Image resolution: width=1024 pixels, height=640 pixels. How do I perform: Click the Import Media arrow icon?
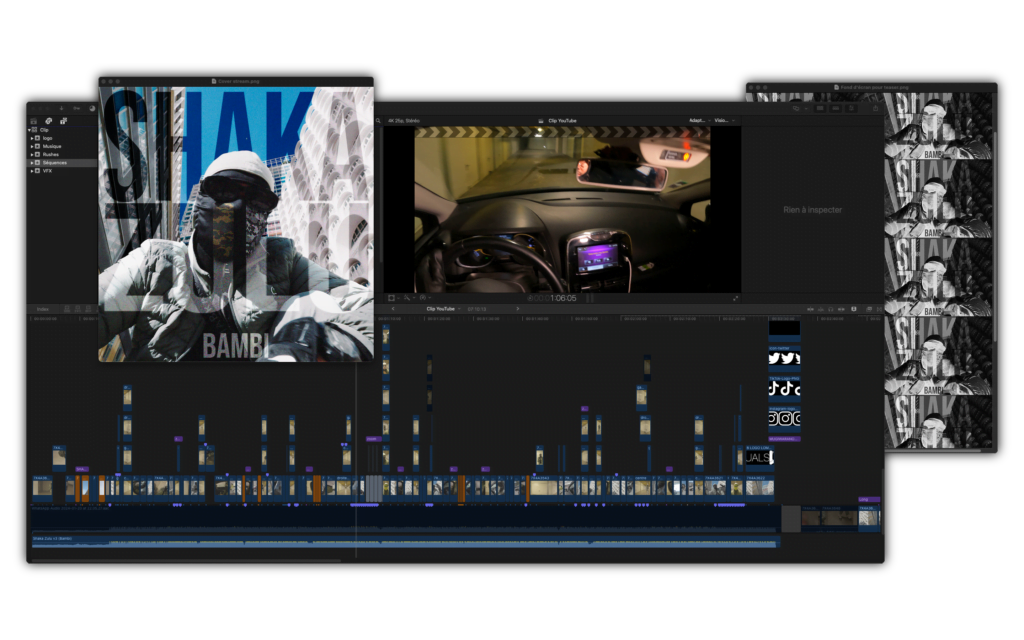pos(61,108)
